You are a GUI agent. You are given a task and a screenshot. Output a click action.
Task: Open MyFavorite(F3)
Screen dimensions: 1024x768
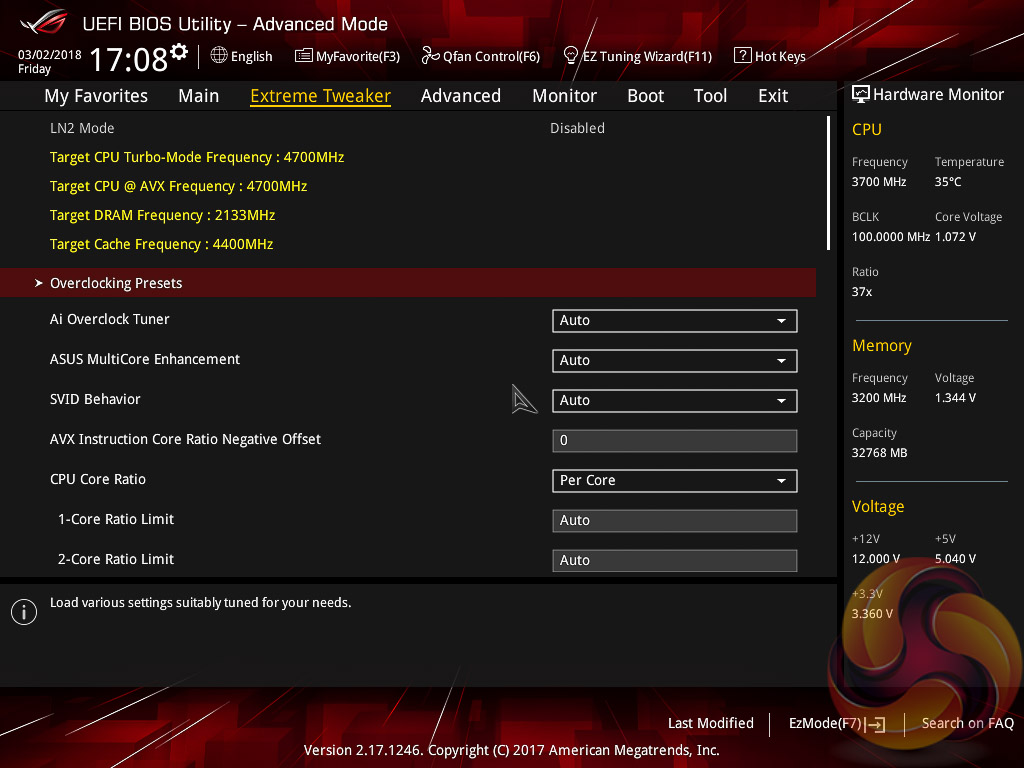point(347,56)
